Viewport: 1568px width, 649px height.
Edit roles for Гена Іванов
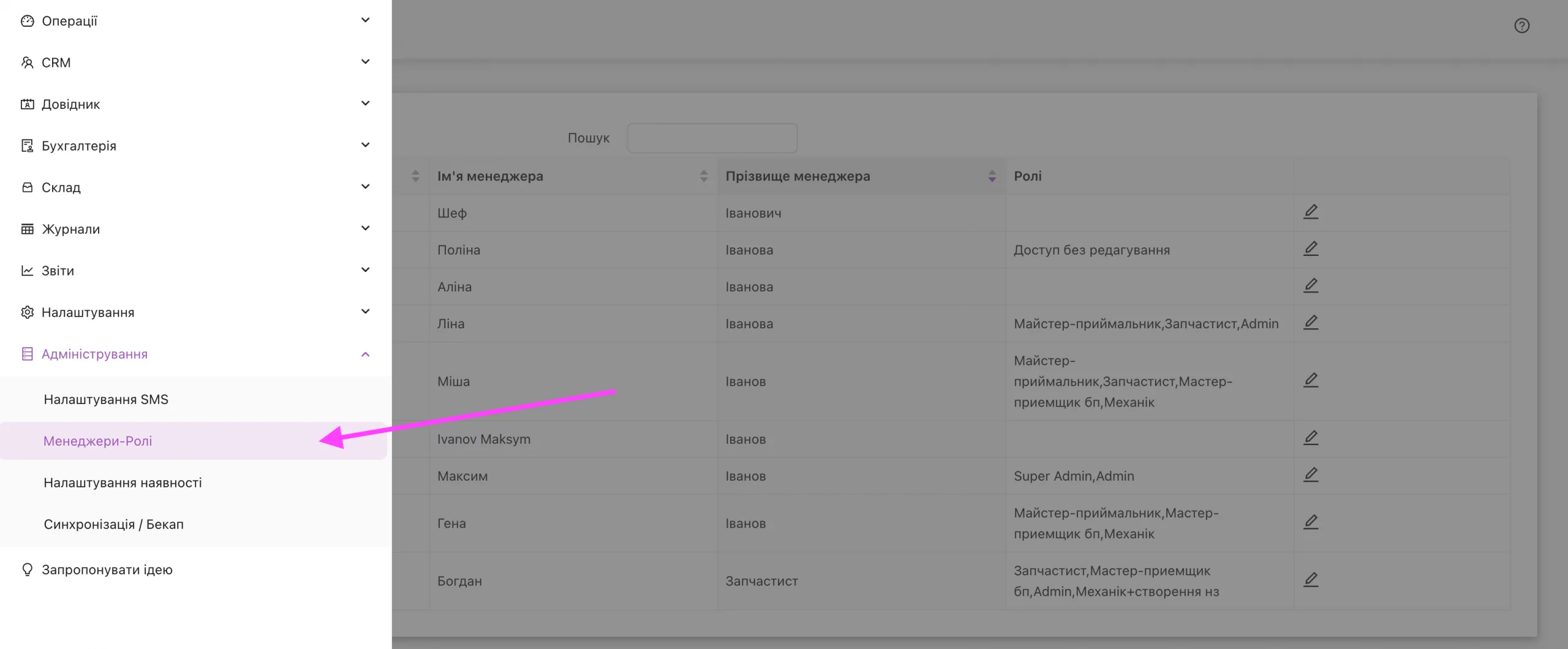(x=1311, y=522)
